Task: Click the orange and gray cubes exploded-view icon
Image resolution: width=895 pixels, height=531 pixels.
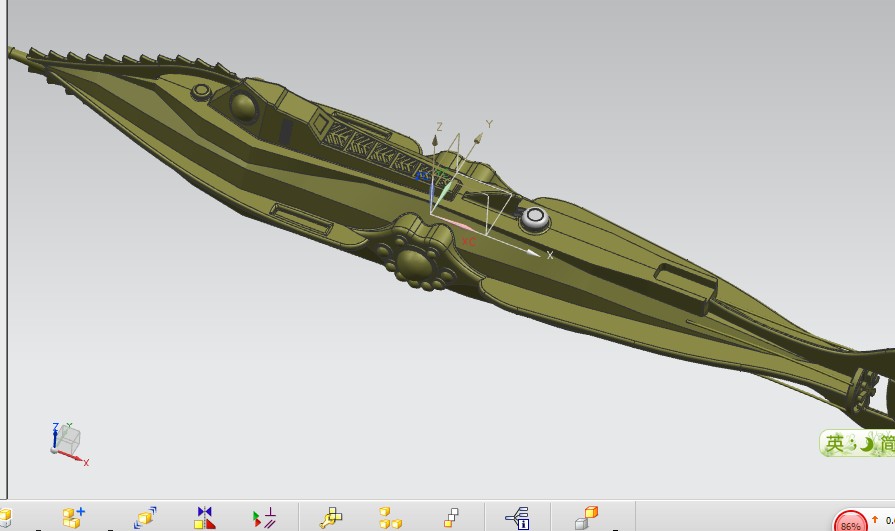Action: click(x=586, y=518)
